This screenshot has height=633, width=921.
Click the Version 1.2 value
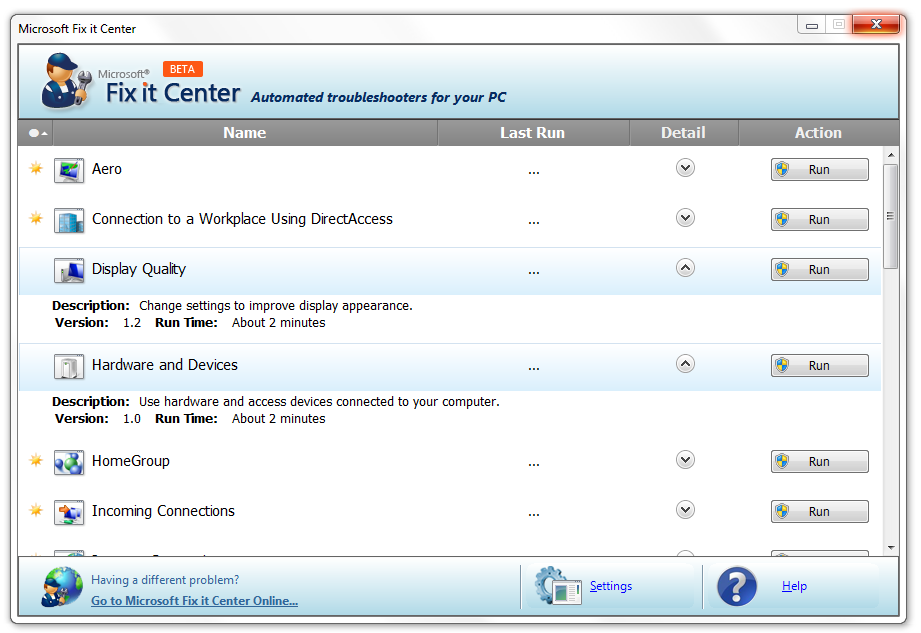coord(132,323)
